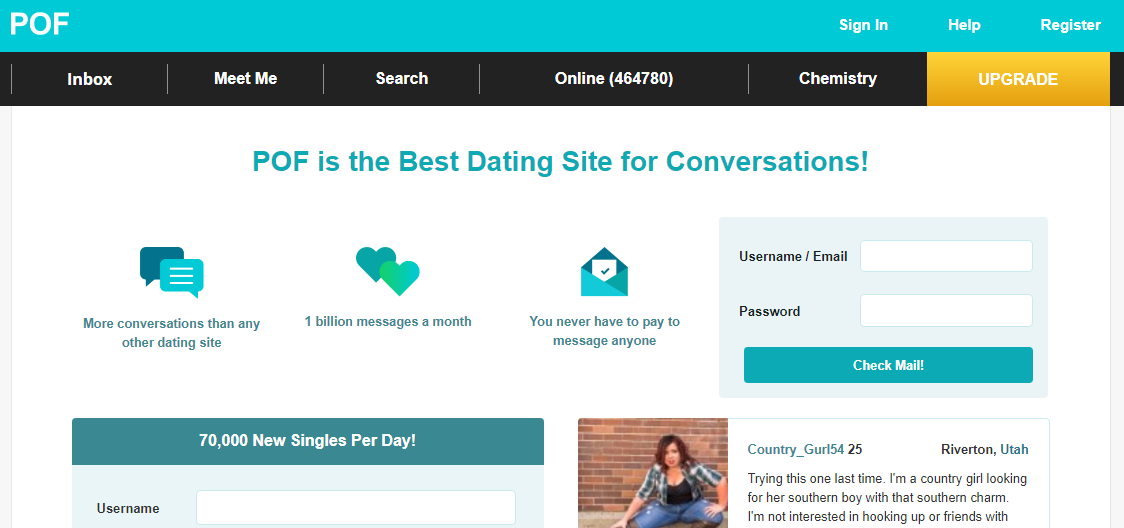The width and height of the screenshot is (1124, 528).
Task: Open the Chemistry tab
Action: tap(837, 79)
